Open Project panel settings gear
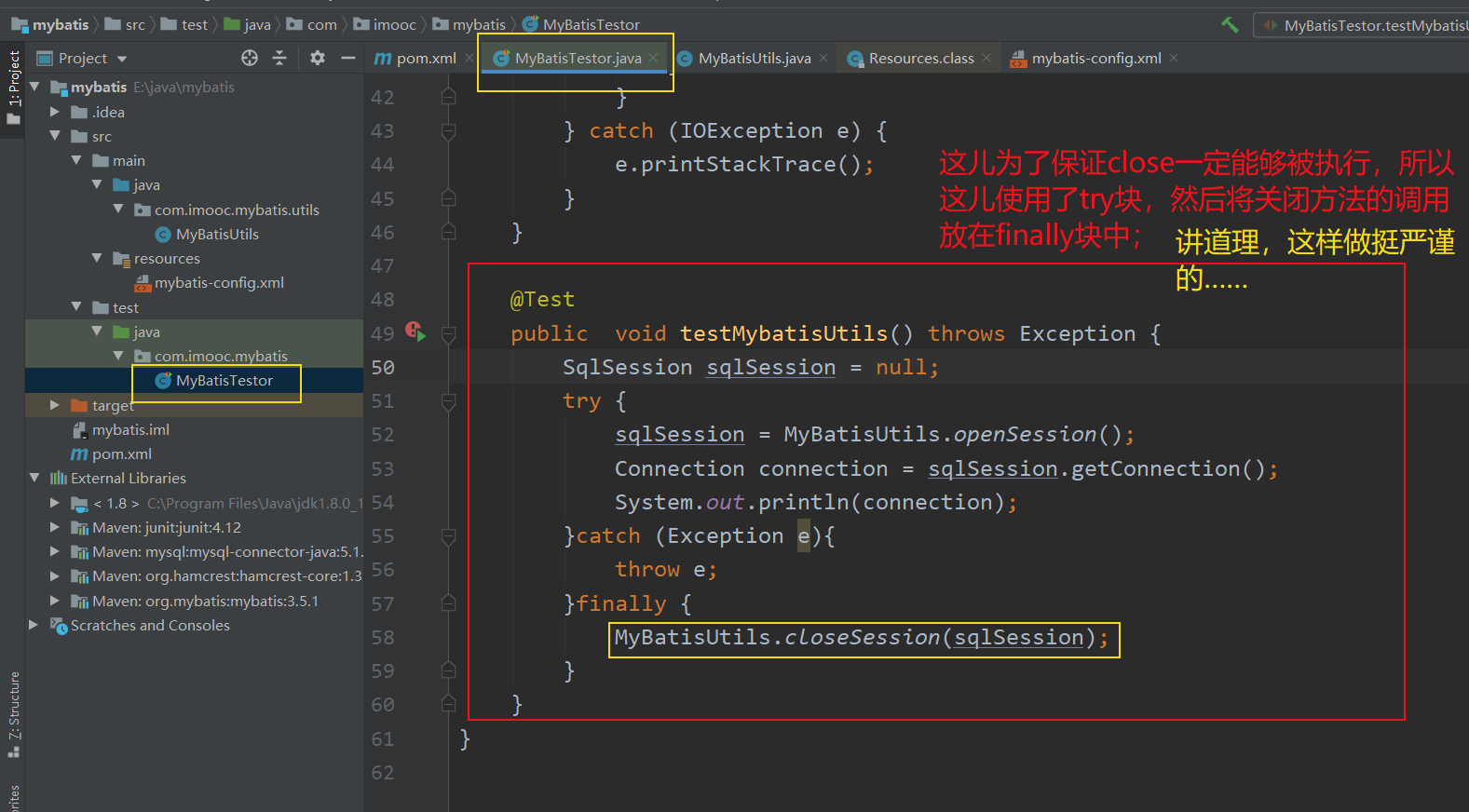The width and height of the screenshot is (1469, 812). [318, 58]
